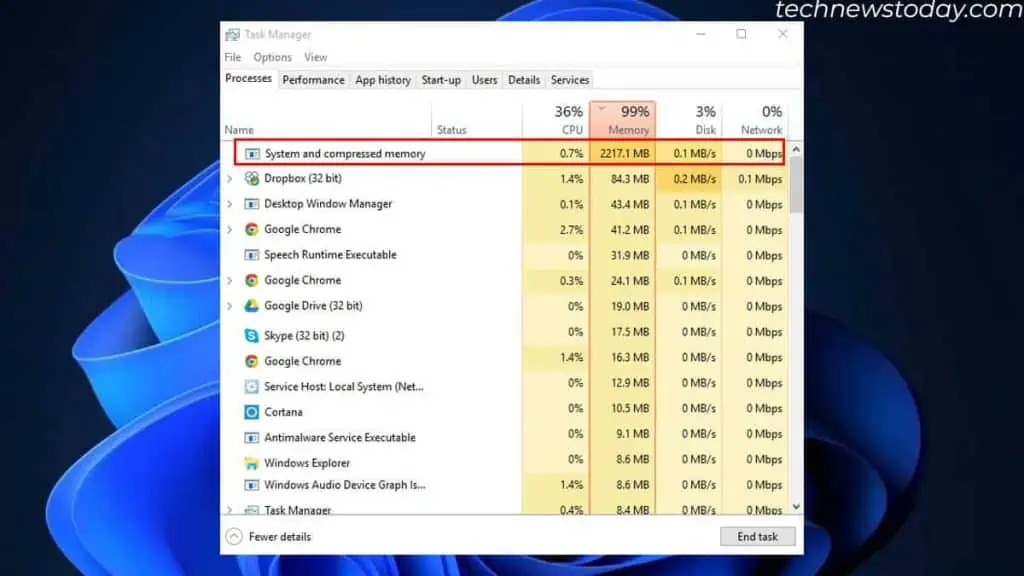
Task: Click the Windows Audio Device Graph icon
Action: (x=251, y=485)
